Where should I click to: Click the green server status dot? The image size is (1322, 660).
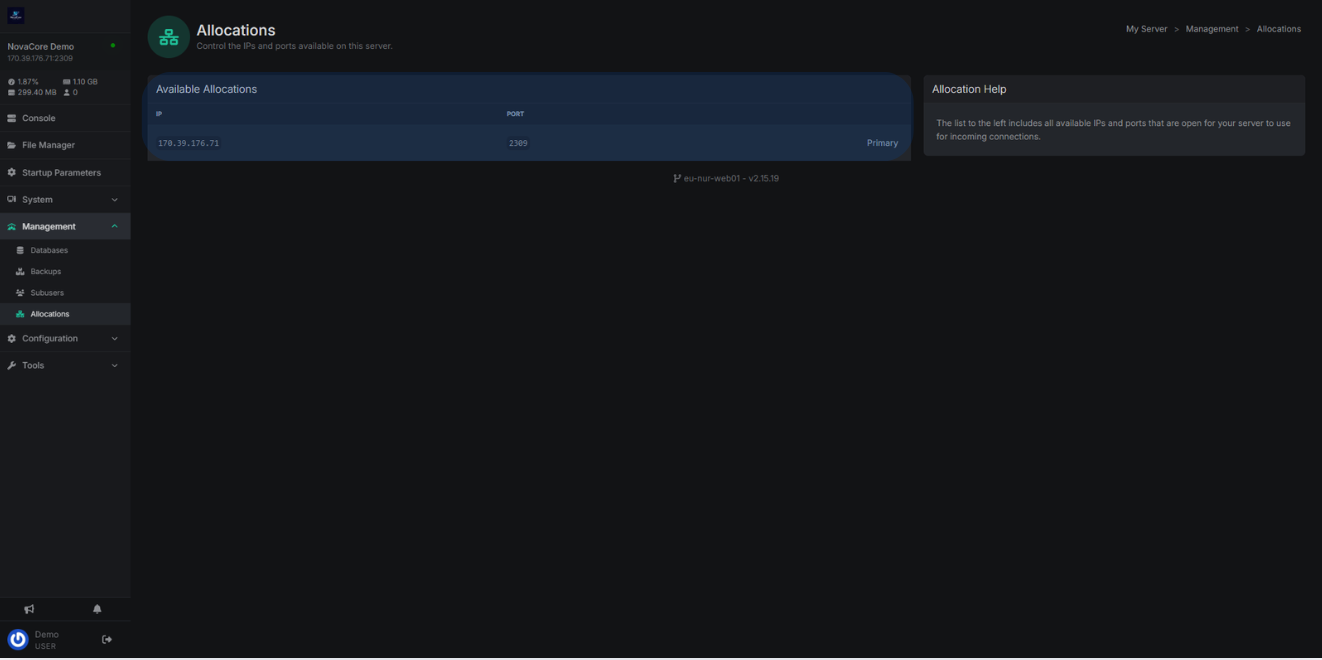(x=113, y=46)
